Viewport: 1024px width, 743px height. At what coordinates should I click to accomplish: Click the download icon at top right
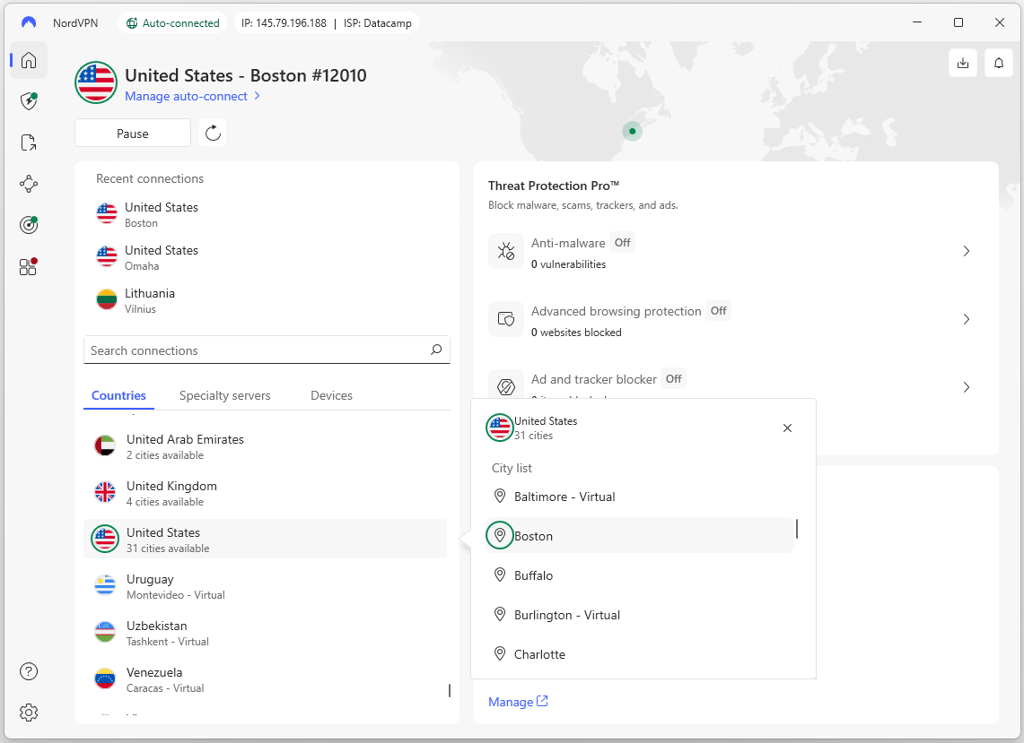(963, 63)
